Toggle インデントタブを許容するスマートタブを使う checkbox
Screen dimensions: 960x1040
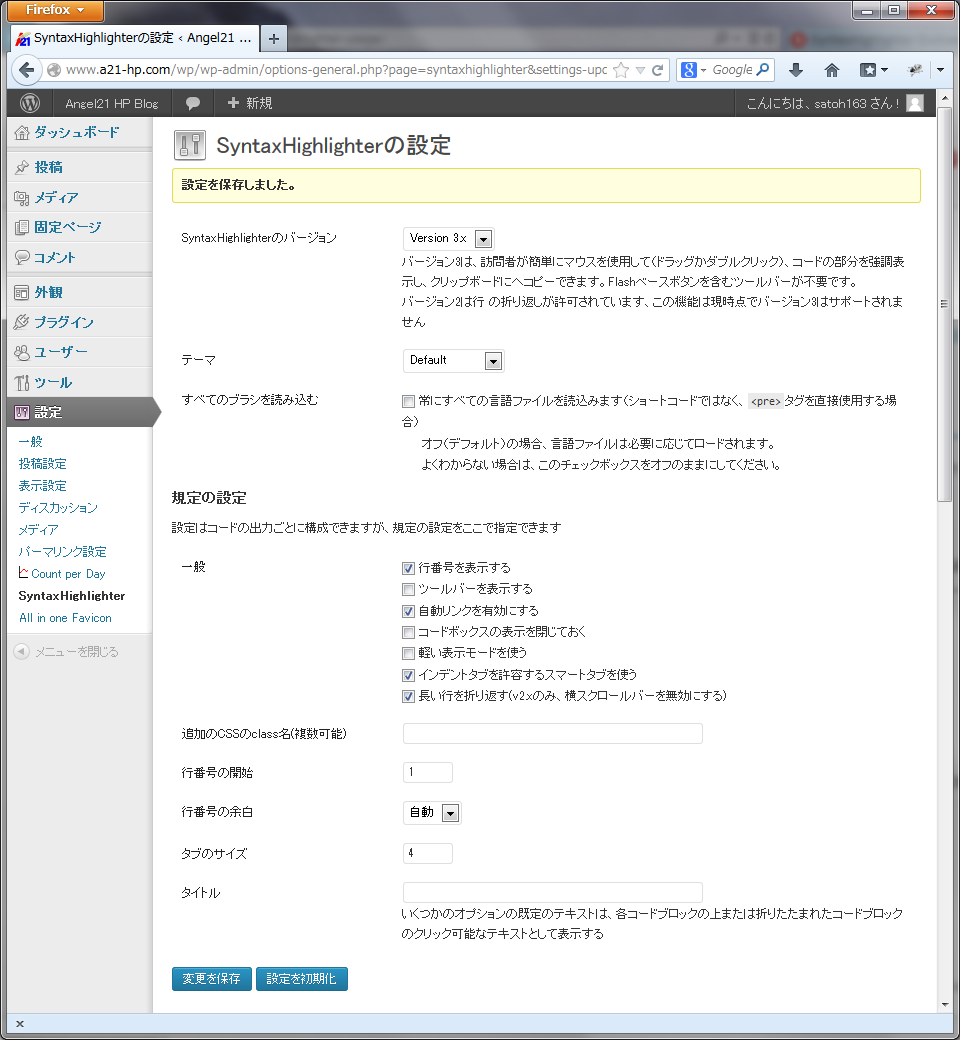408,675
